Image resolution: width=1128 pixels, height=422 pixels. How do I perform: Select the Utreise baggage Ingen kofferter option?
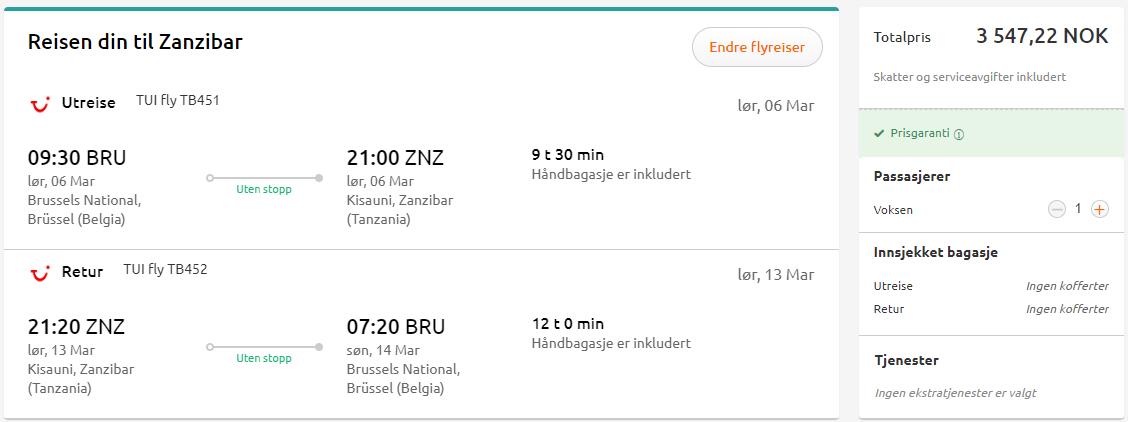click(x=1067, y=286)
